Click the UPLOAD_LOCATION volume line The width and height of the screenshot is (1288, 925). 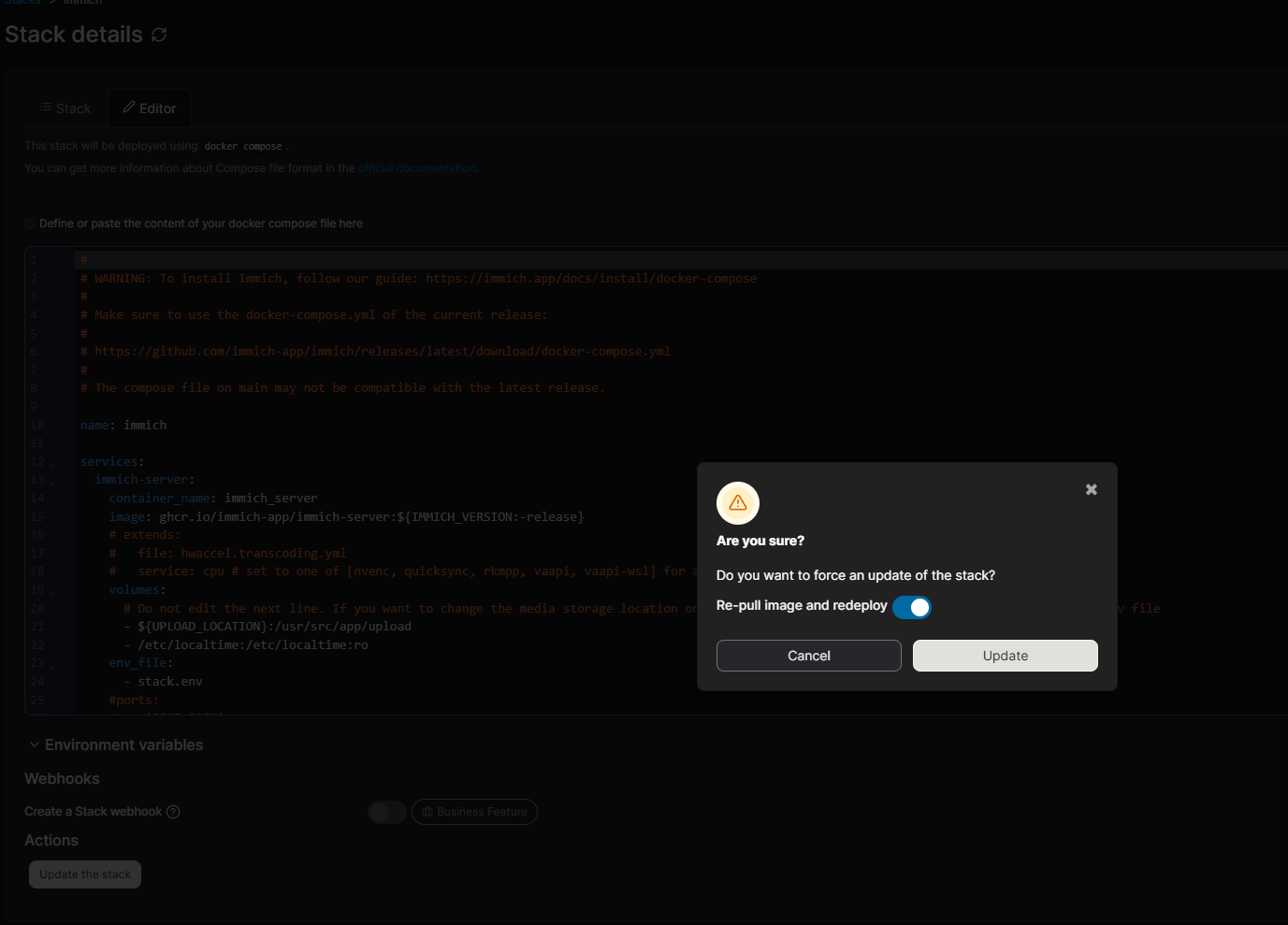[268, 627]
